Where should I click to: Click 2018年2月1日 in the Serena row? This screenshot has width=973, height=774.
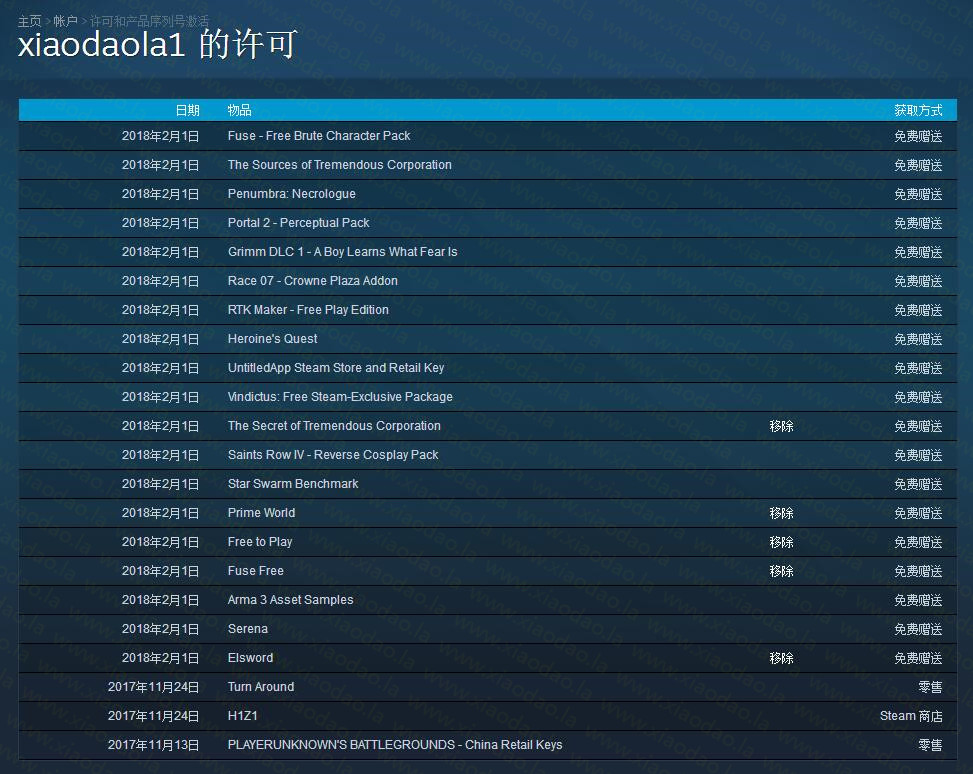pos(161,629)
